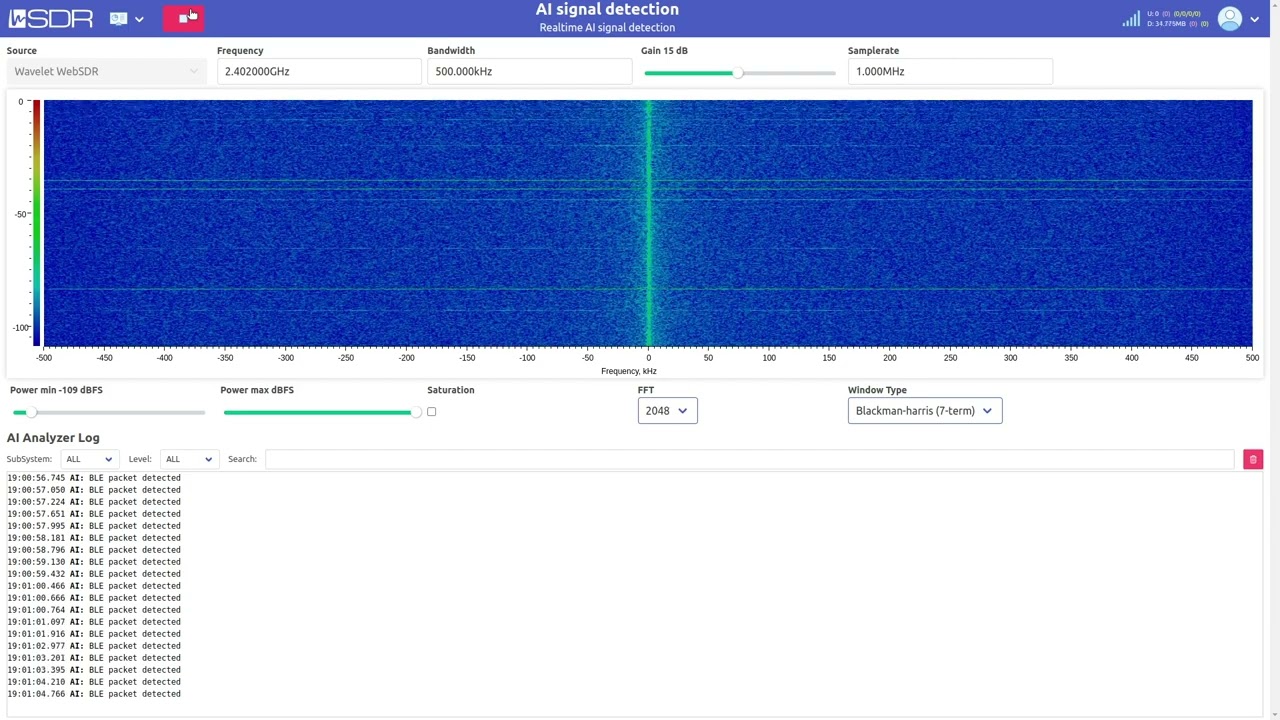Select log entry at 19:00:57.995

click(x=94, y=526)
